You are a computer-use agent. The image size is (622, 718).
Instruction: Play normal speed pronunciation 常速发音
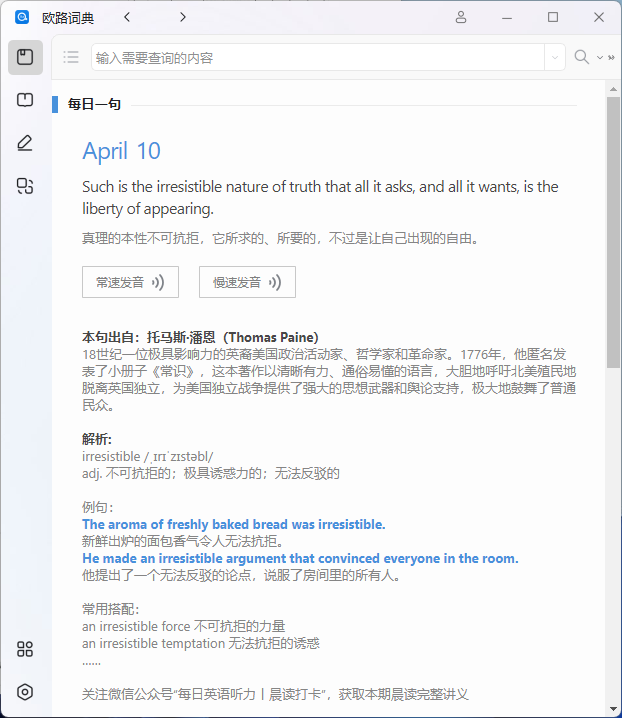pyautogui.click(x=130, y=282)
